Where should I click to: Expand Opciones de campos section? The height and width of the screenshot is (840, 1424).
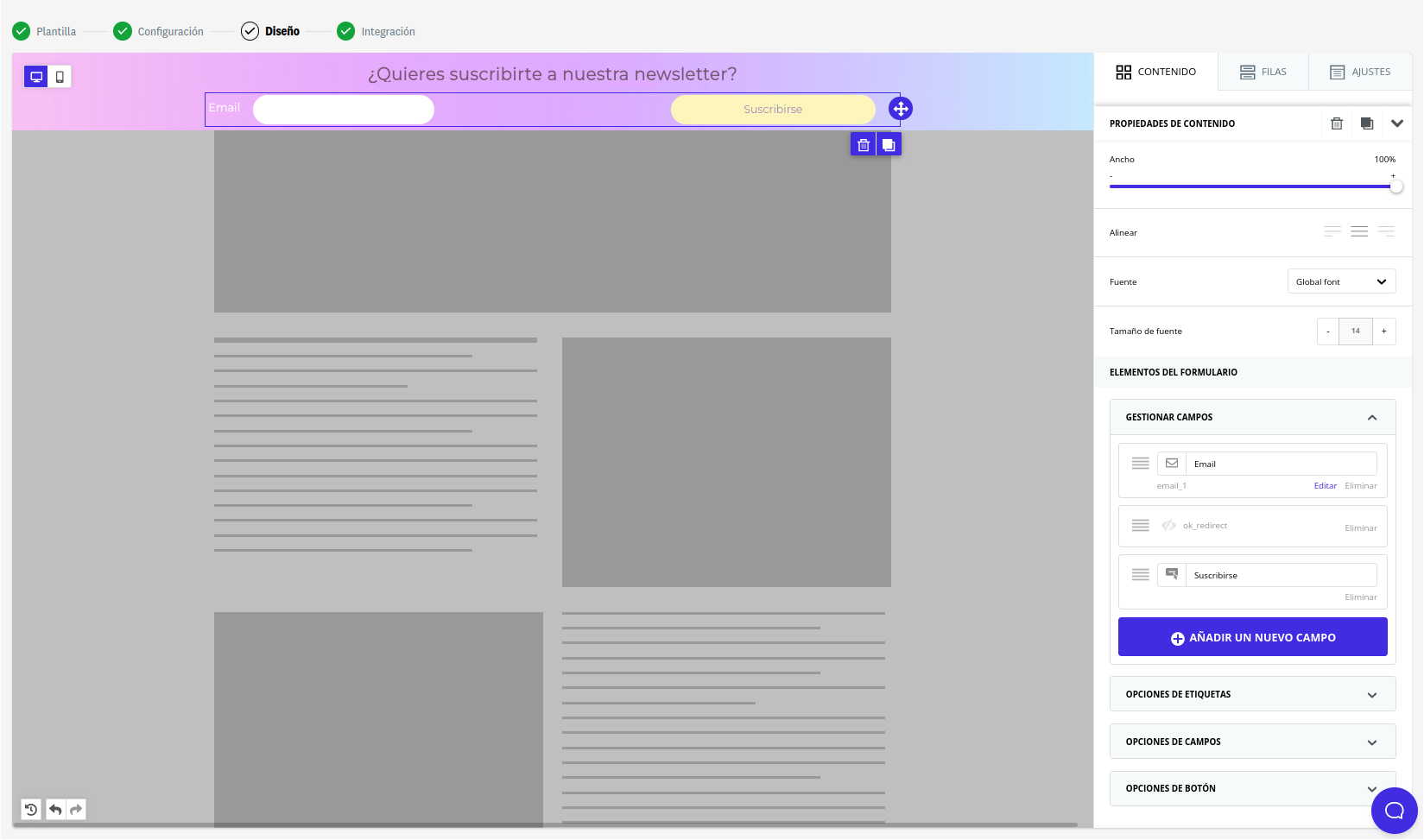point(1253,742)
